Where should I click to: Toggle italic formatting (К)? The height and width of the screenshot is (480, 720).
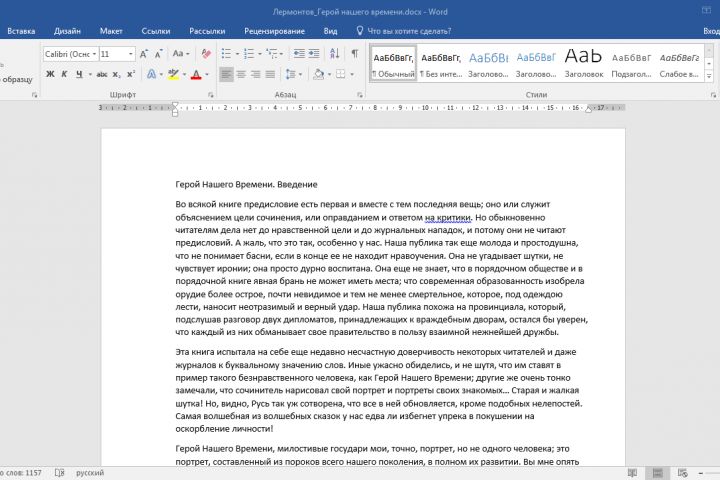[x=64, y=74]
